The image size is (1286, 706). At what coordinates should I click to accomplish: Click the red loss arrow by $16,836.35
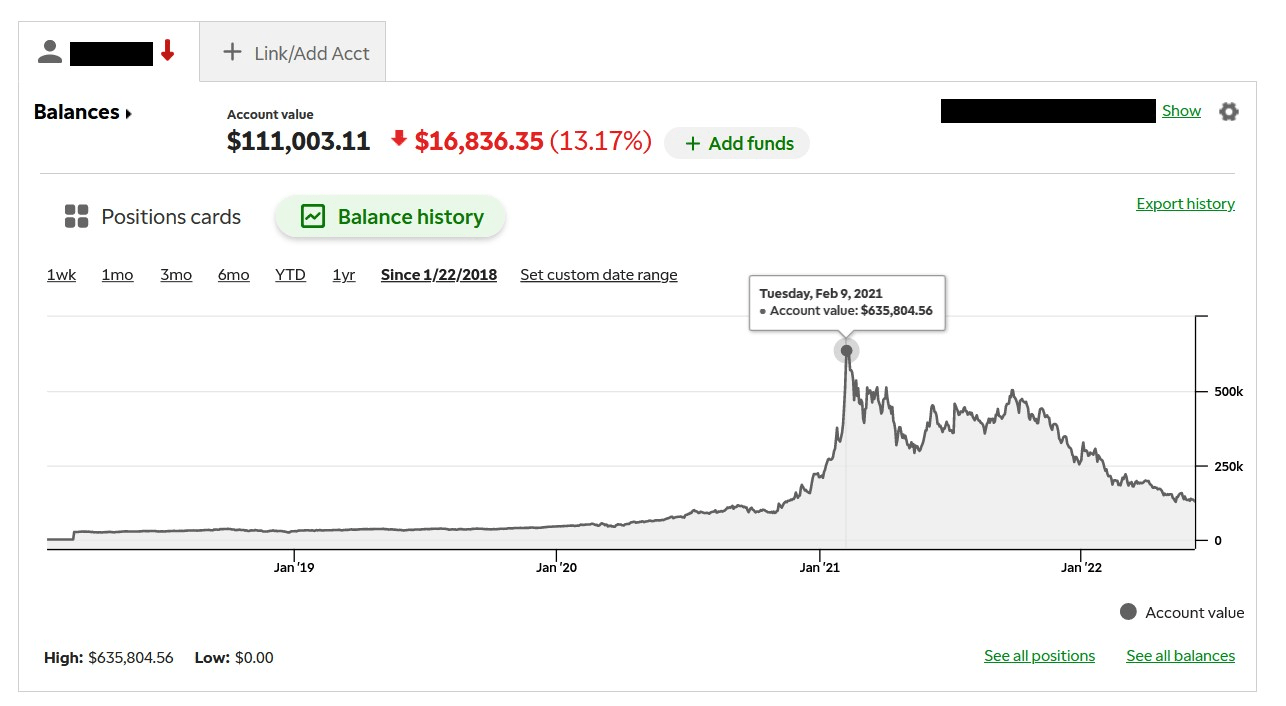[x=399, y=140]
